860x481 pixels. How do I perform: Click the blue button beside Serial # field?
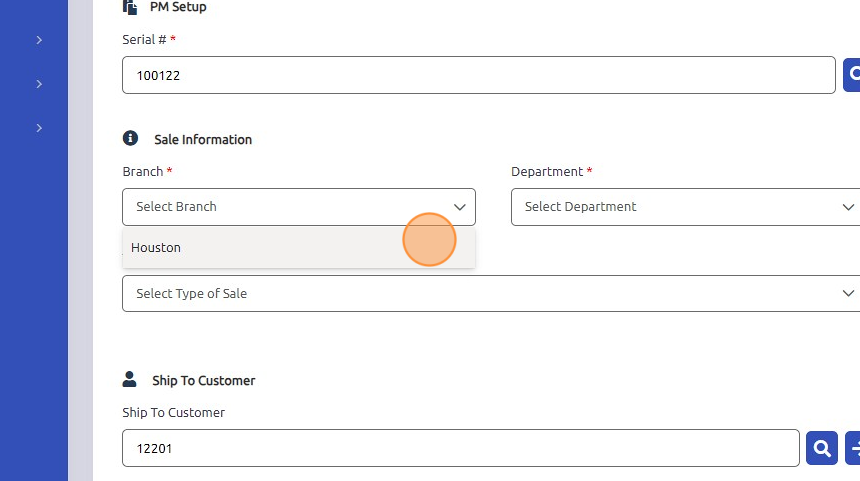click(852, 75)
